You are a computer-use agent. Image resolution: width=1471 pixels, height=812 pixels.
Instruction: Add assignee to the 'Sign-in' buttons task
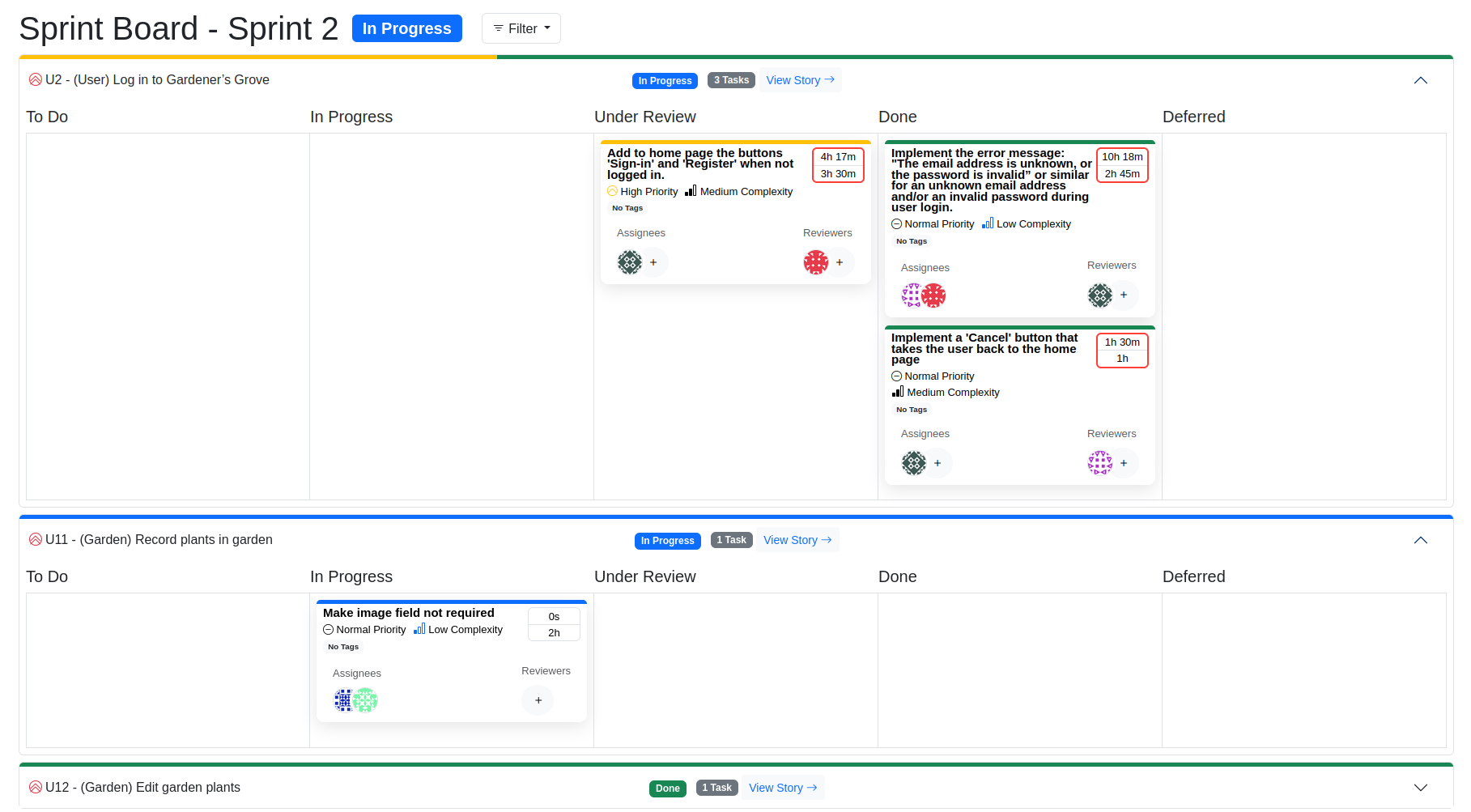coord(653,262)
